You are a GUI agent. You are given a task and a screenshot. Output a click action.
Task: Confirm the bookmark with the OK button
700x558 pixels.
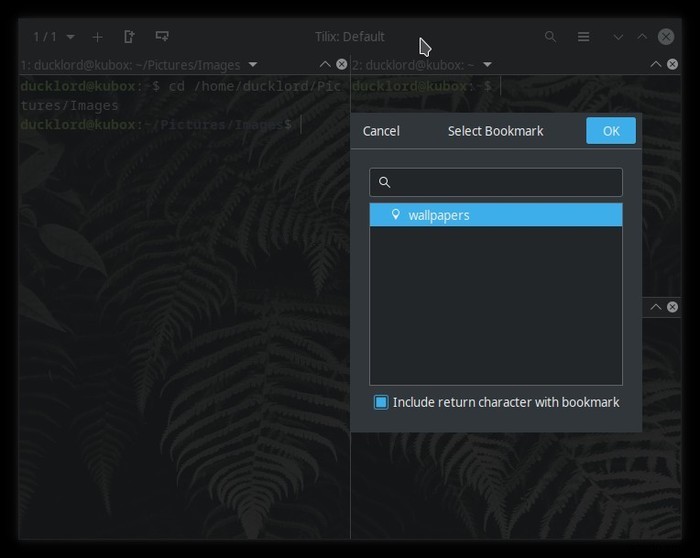(x=610, y=131)
